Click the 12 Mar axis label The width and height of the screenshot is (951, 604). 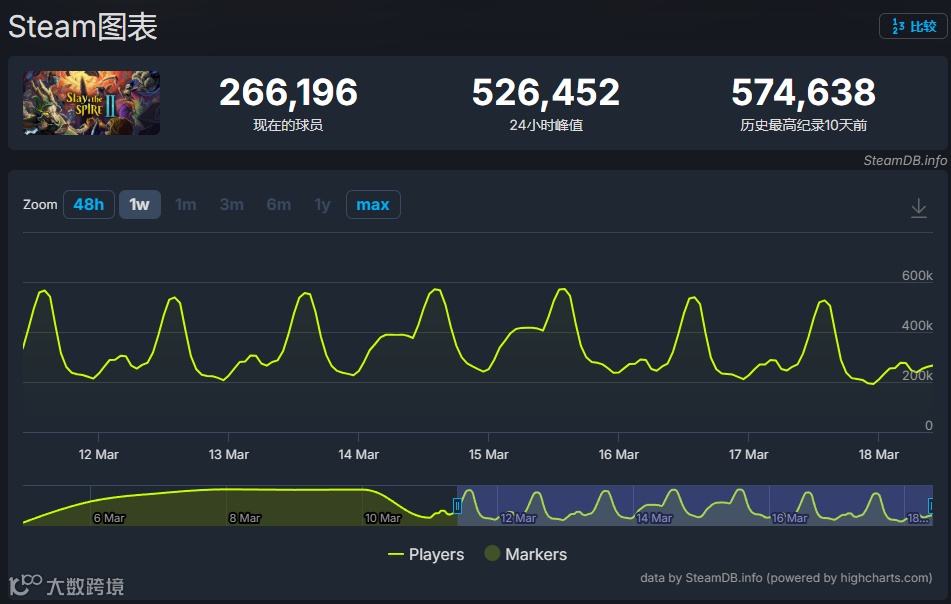(x=98, y=454)
